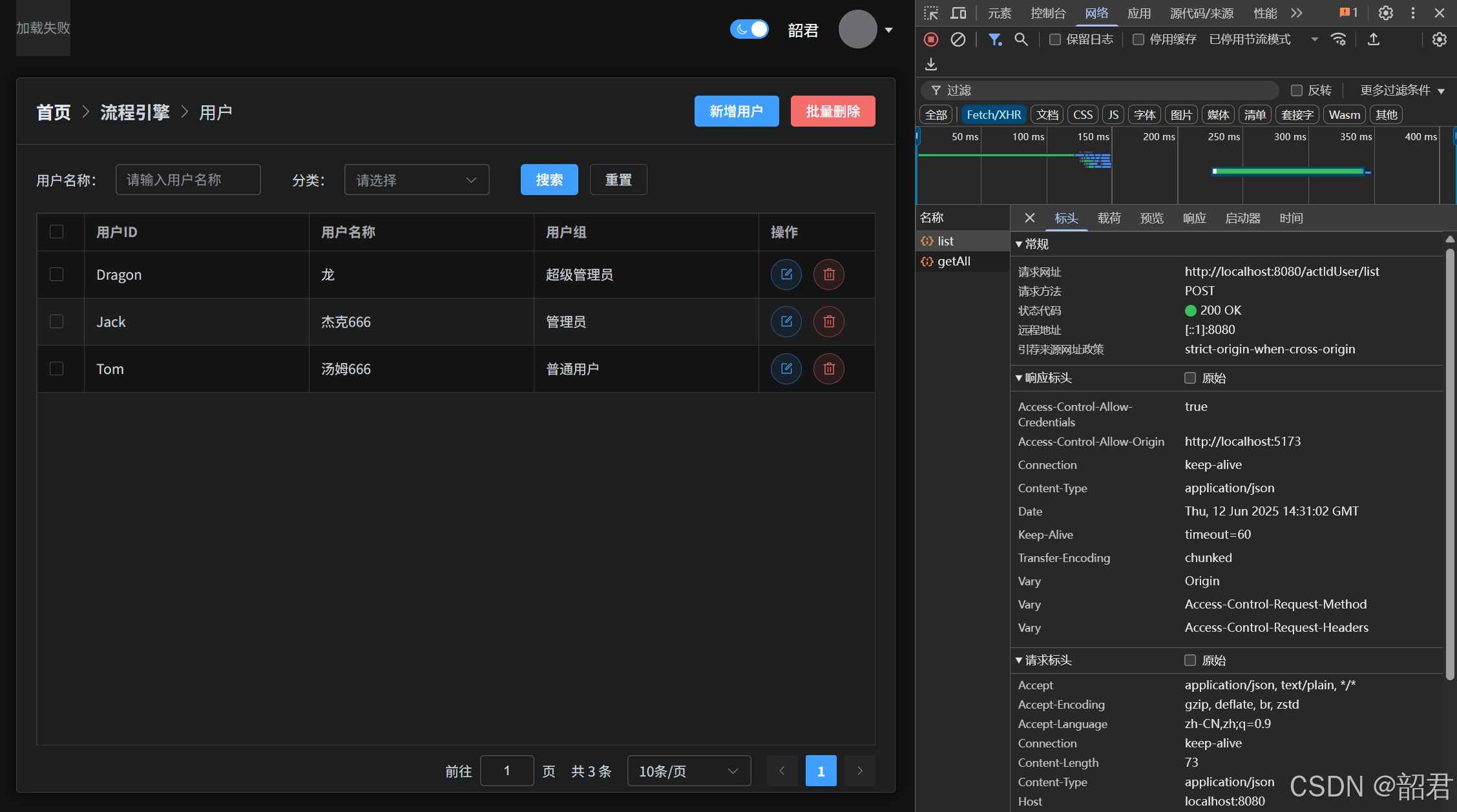Screen dimensions: 1457x812
Task: Click the 新增用户 button
Action: [x=736, y=111]
